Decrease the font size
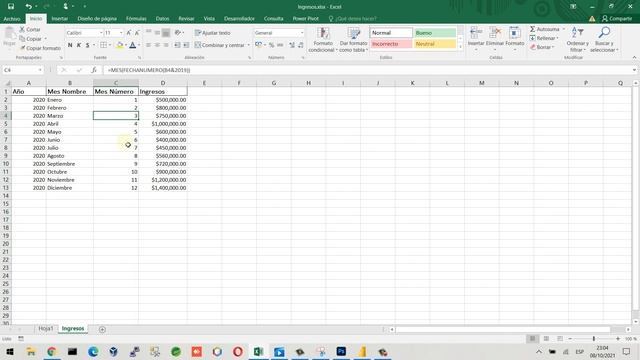 point(137,33)
